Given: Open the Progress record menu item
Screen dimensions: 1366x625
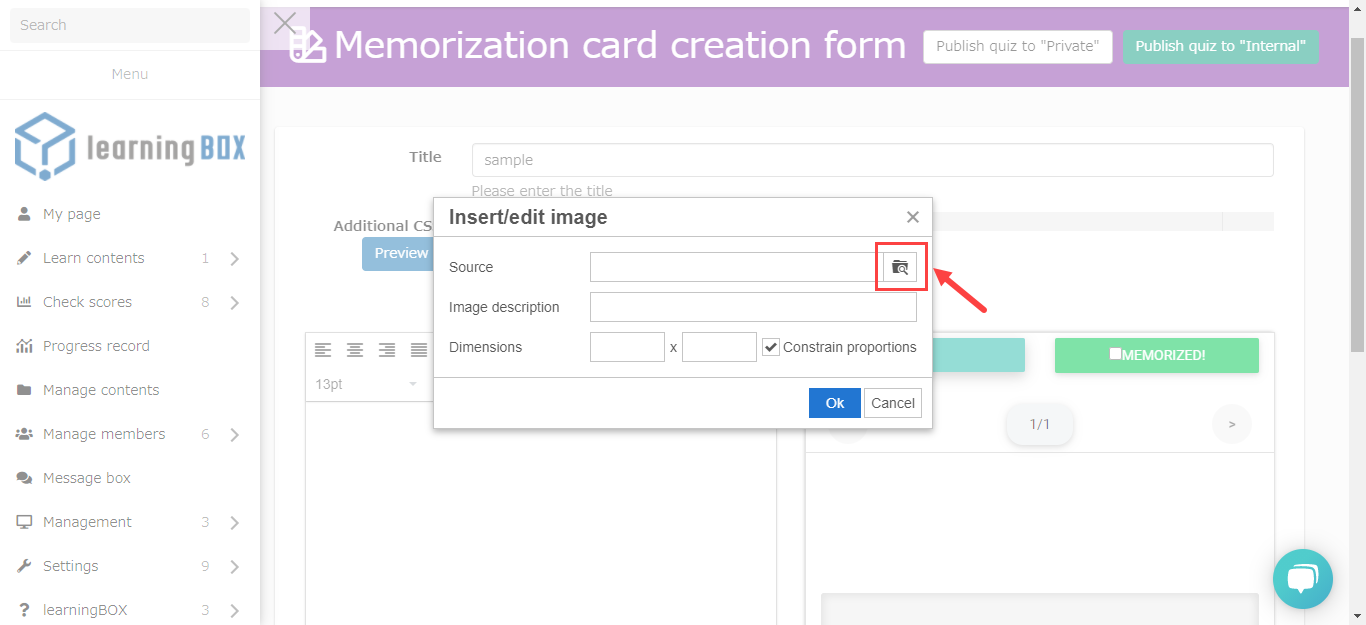Looking at the screenshot, I should pyautogui.click(x=96, y=346).
